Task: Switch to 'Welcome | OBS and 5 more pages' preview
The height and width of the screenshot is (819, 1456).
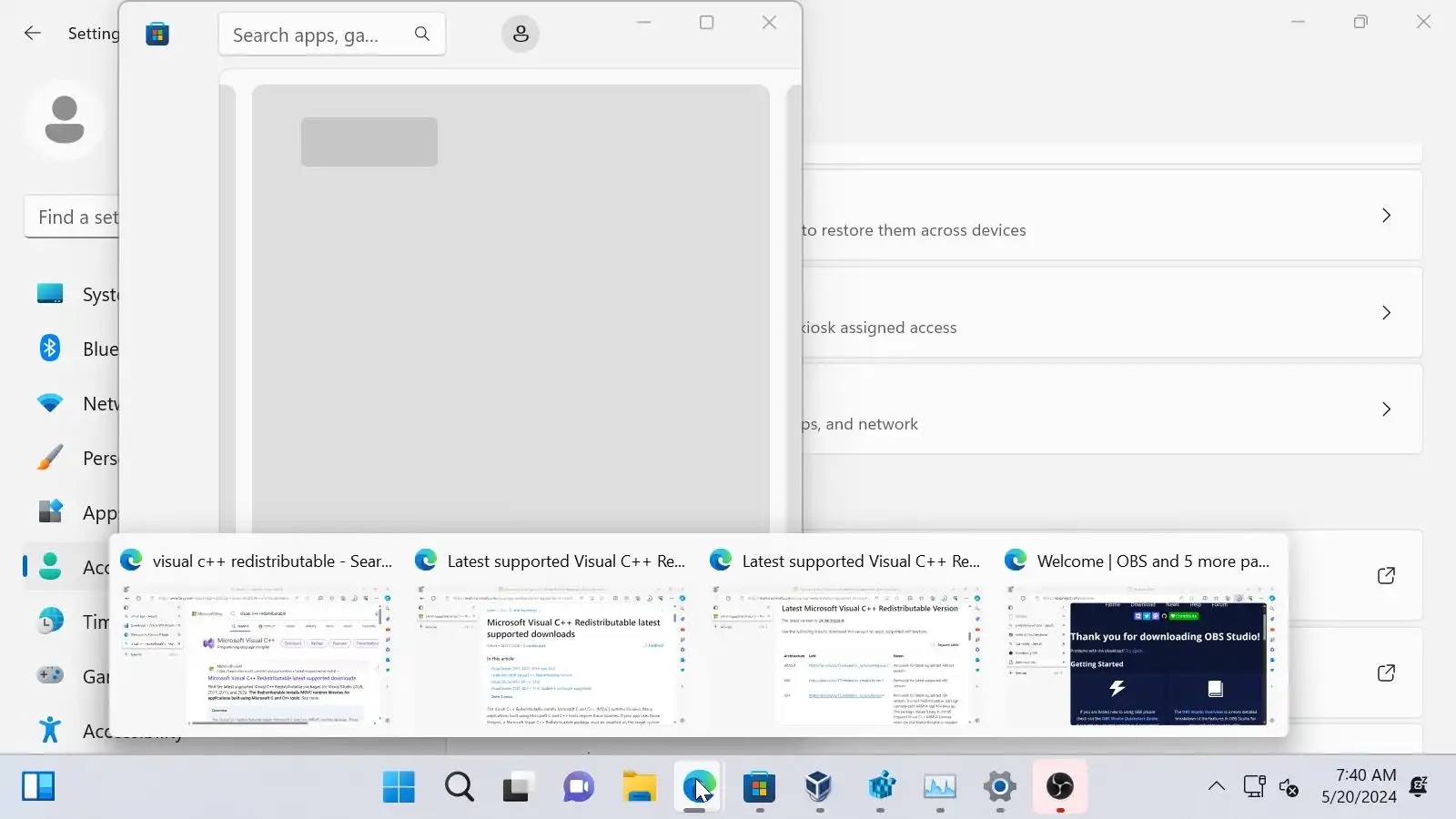Action: coord(1141,637)
